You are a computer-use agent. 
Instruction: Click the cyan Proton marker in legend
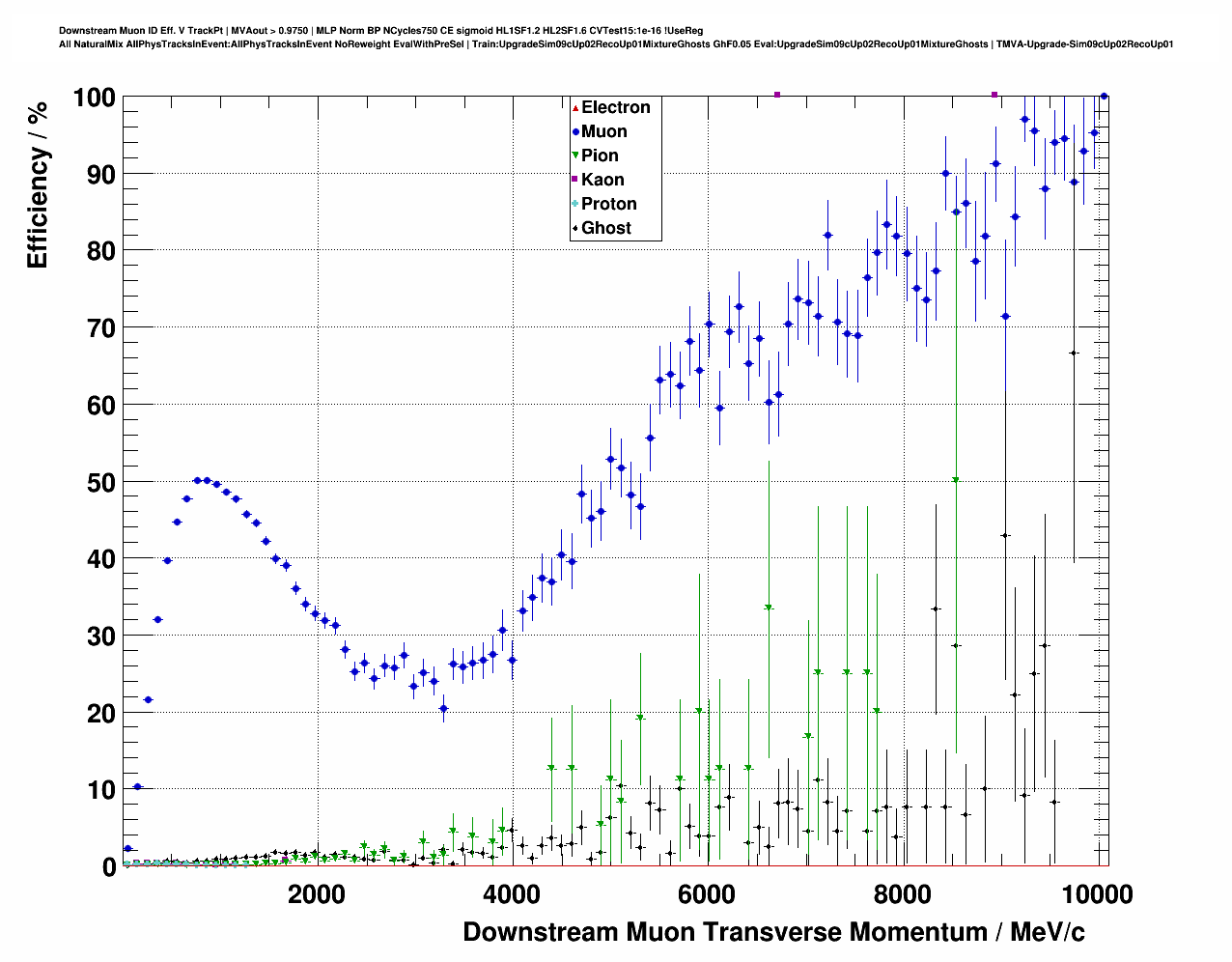coord(575,204)
